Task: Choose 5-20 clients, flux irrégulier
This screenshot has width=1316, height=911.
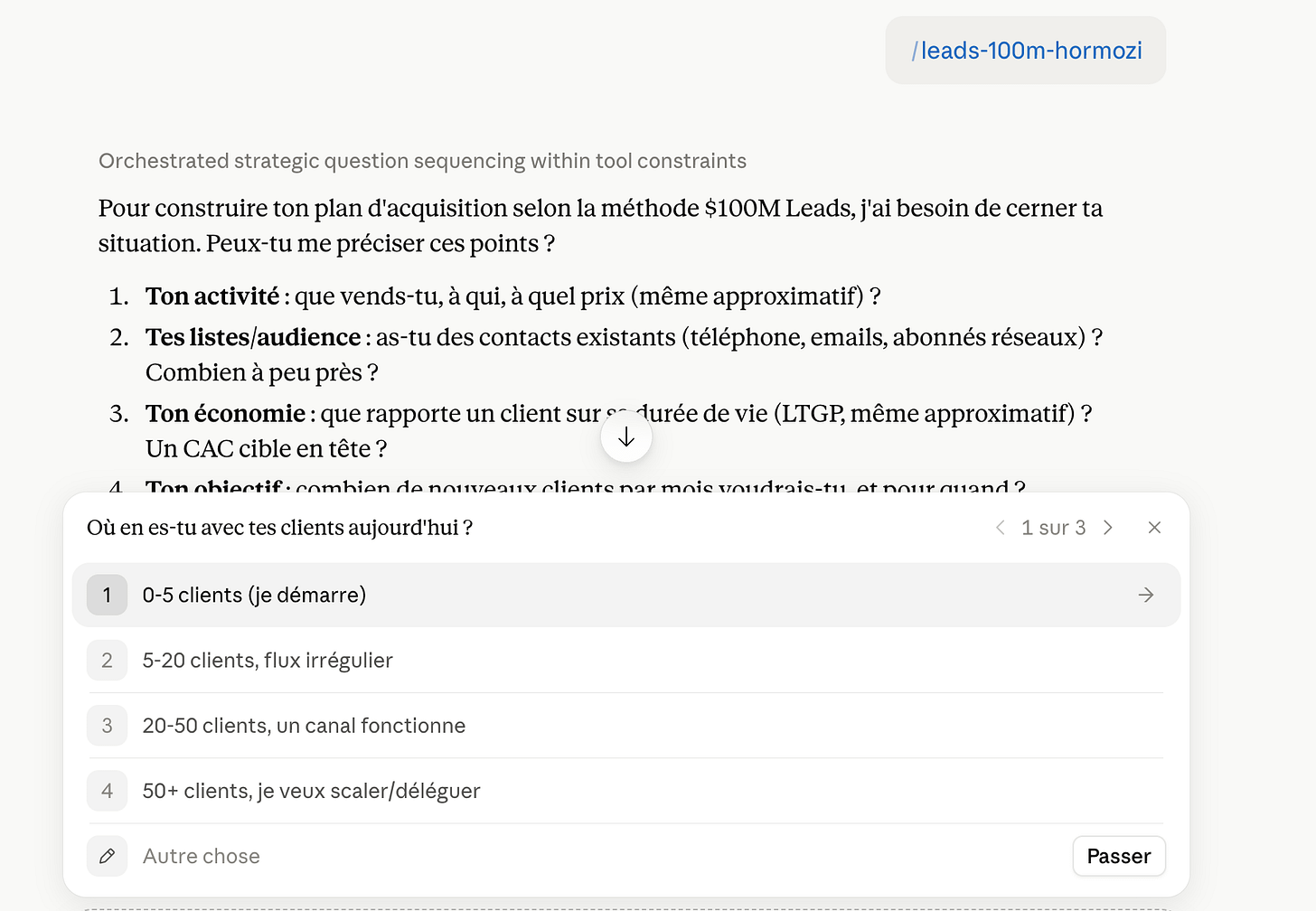Action: point(626,660)
